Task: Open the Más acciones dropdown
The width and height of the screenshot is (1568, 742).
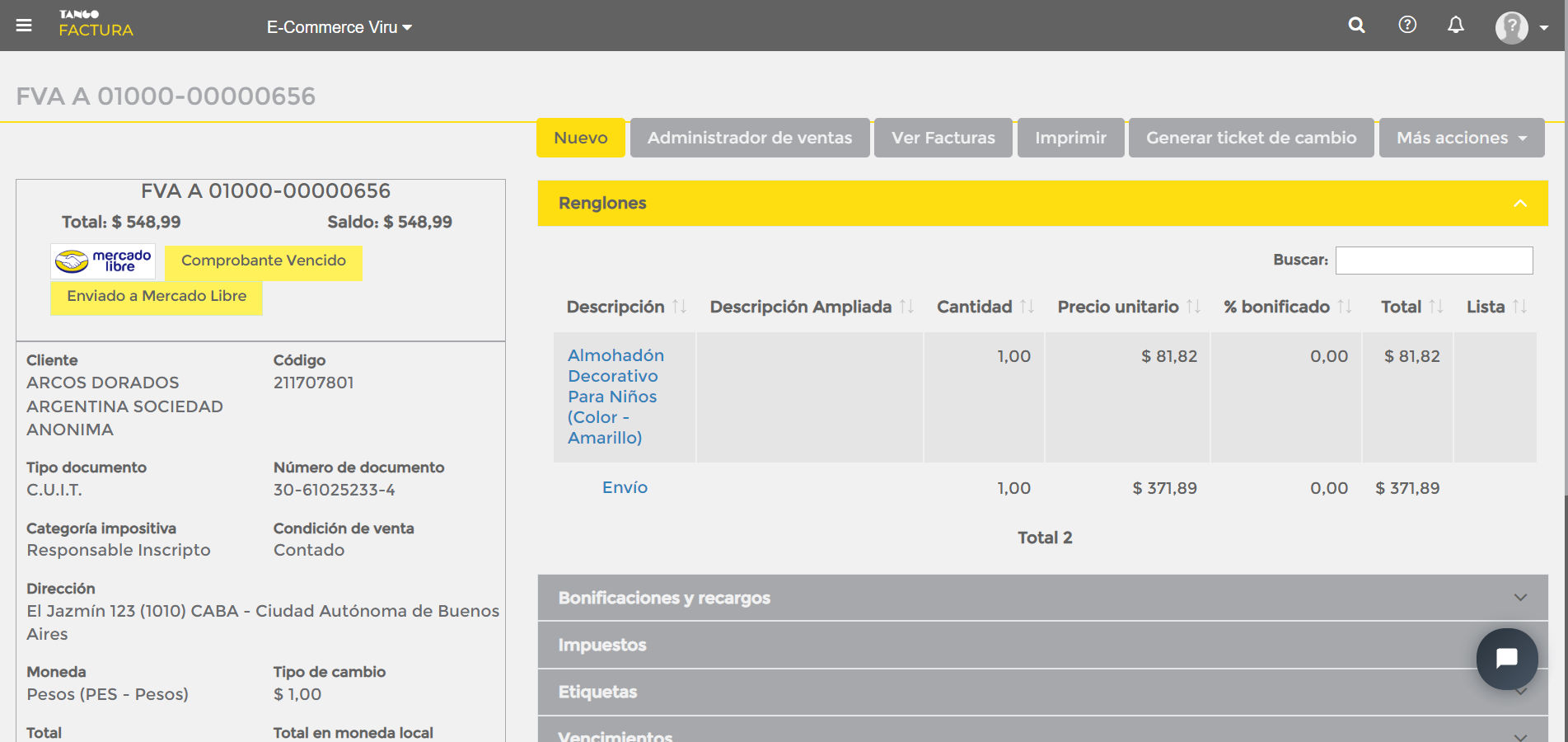Action: click(1462, 138)
